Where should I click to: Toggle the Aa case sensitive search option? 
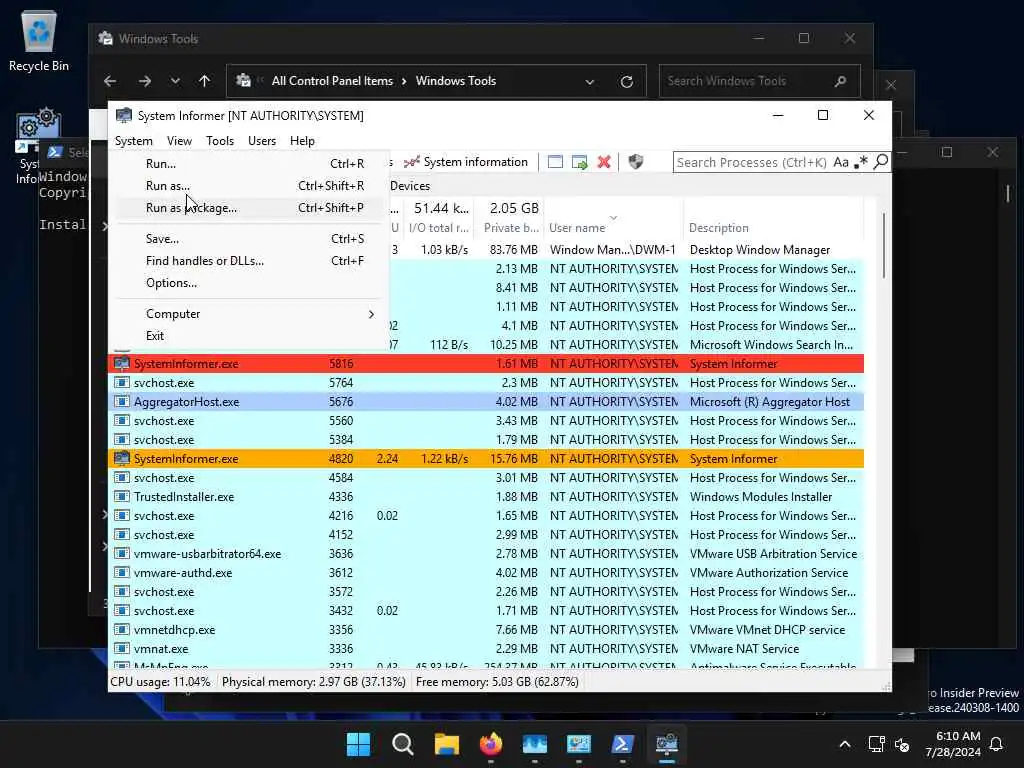point(841,162)
